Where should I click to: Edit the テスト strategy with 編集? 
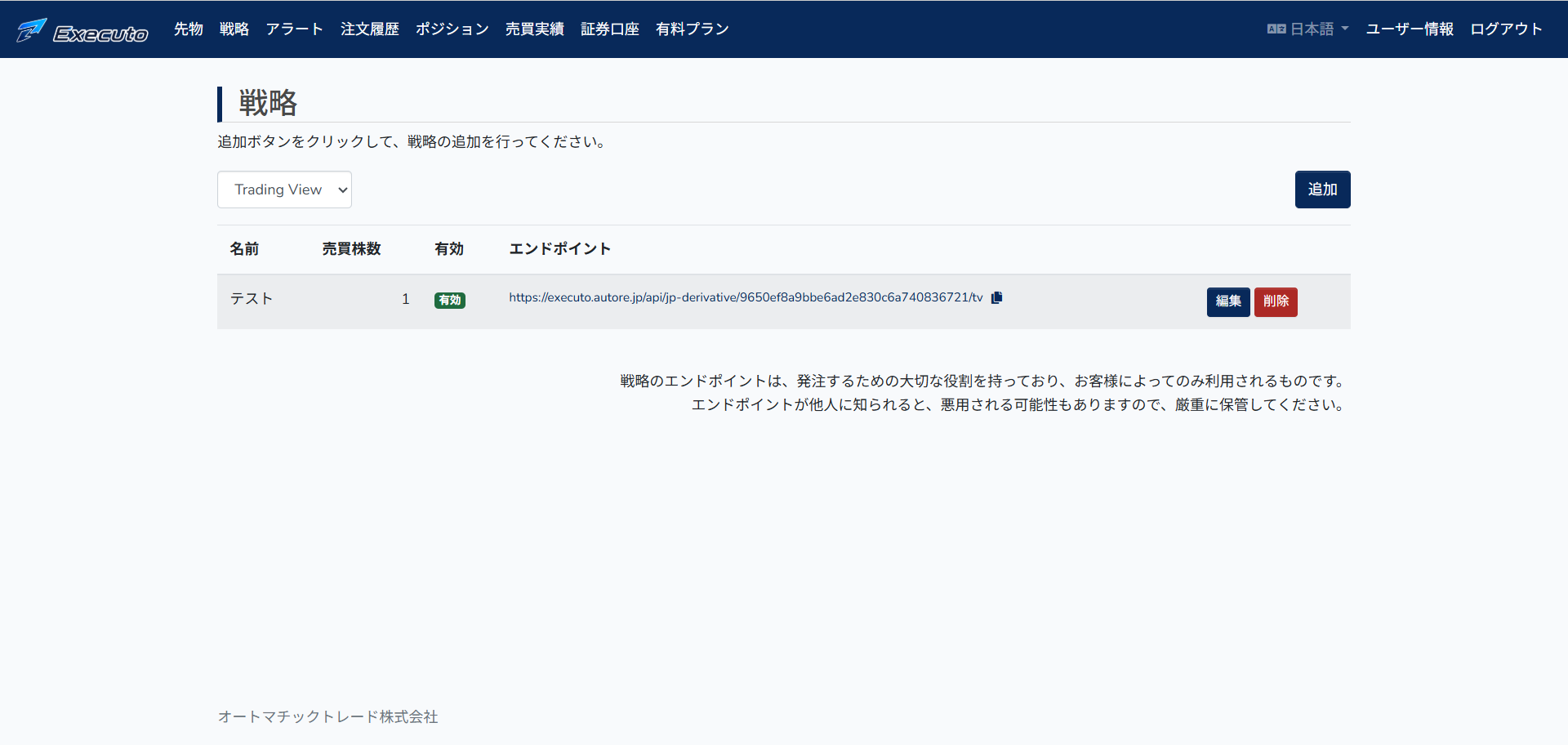point(1228,301)
